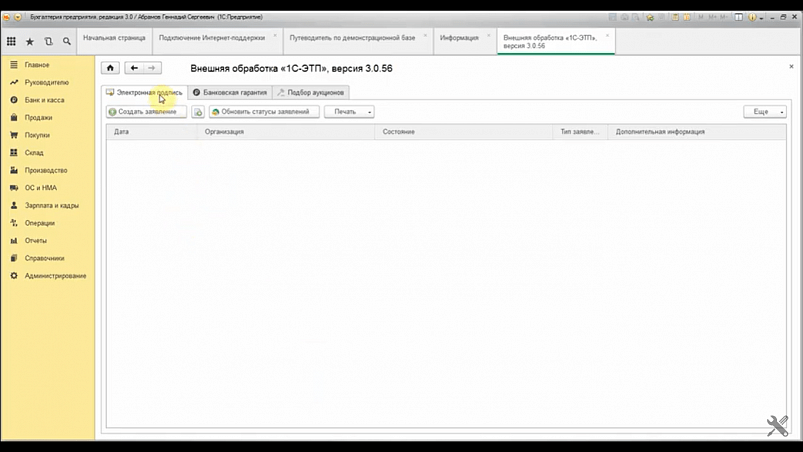Open Администрирование section
803x452 pixels.
click(55, 275)
